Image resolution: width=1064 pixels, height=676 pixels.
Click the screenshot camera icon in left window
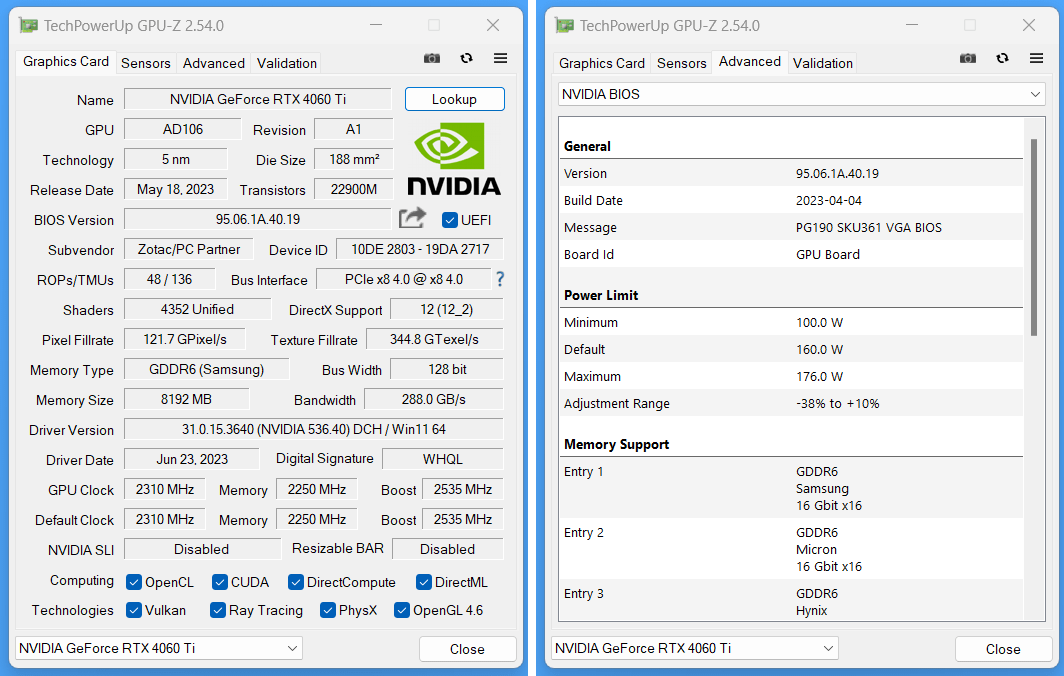432,58
